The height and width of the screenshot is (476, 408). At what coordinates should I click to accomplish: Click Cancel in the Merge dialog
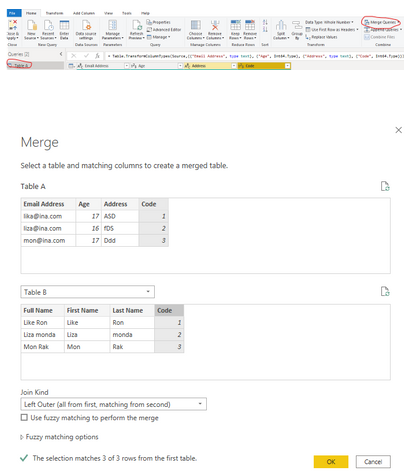tap(373, 462)
